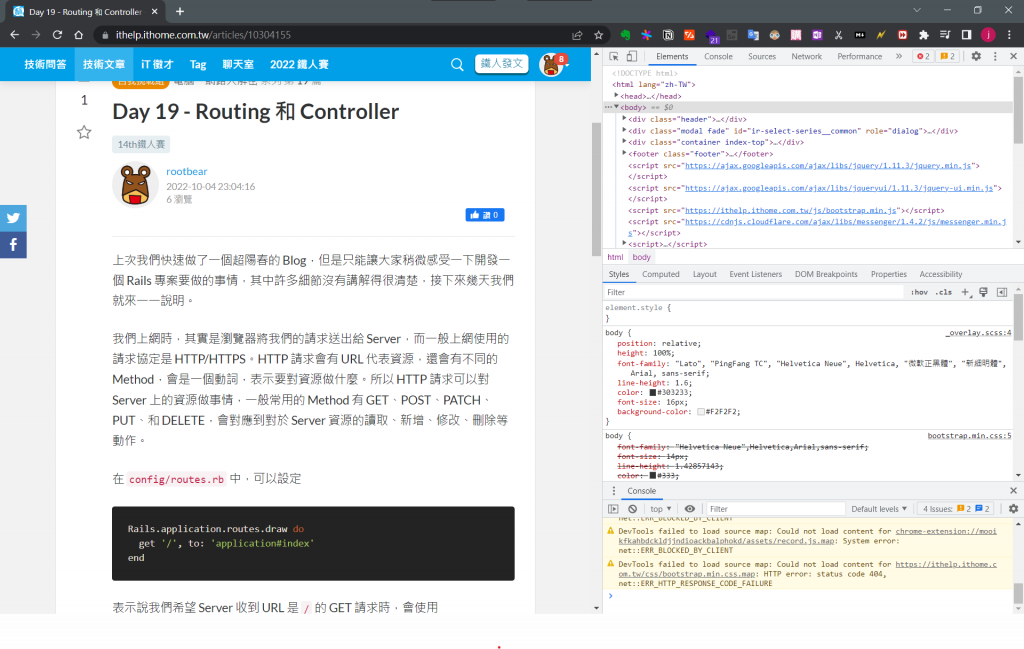
Task: Toggle rendering emulations paintbrush icon in Styles
Action: [983, 293]
